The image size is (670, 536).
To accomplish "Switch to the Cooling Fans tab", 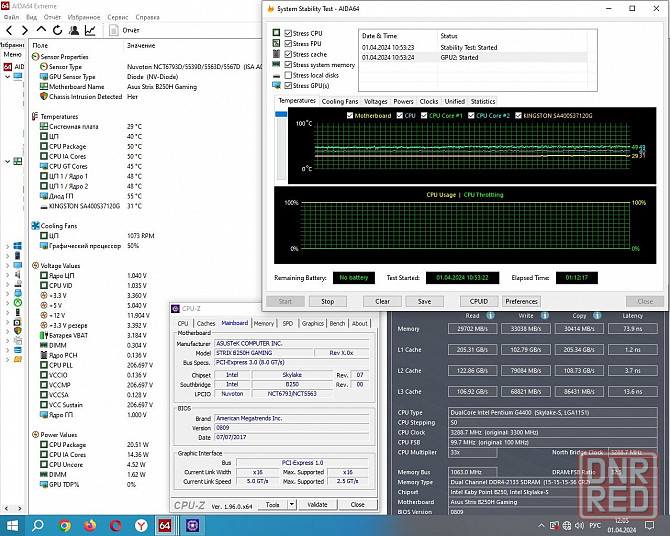I will coord(340,101).
